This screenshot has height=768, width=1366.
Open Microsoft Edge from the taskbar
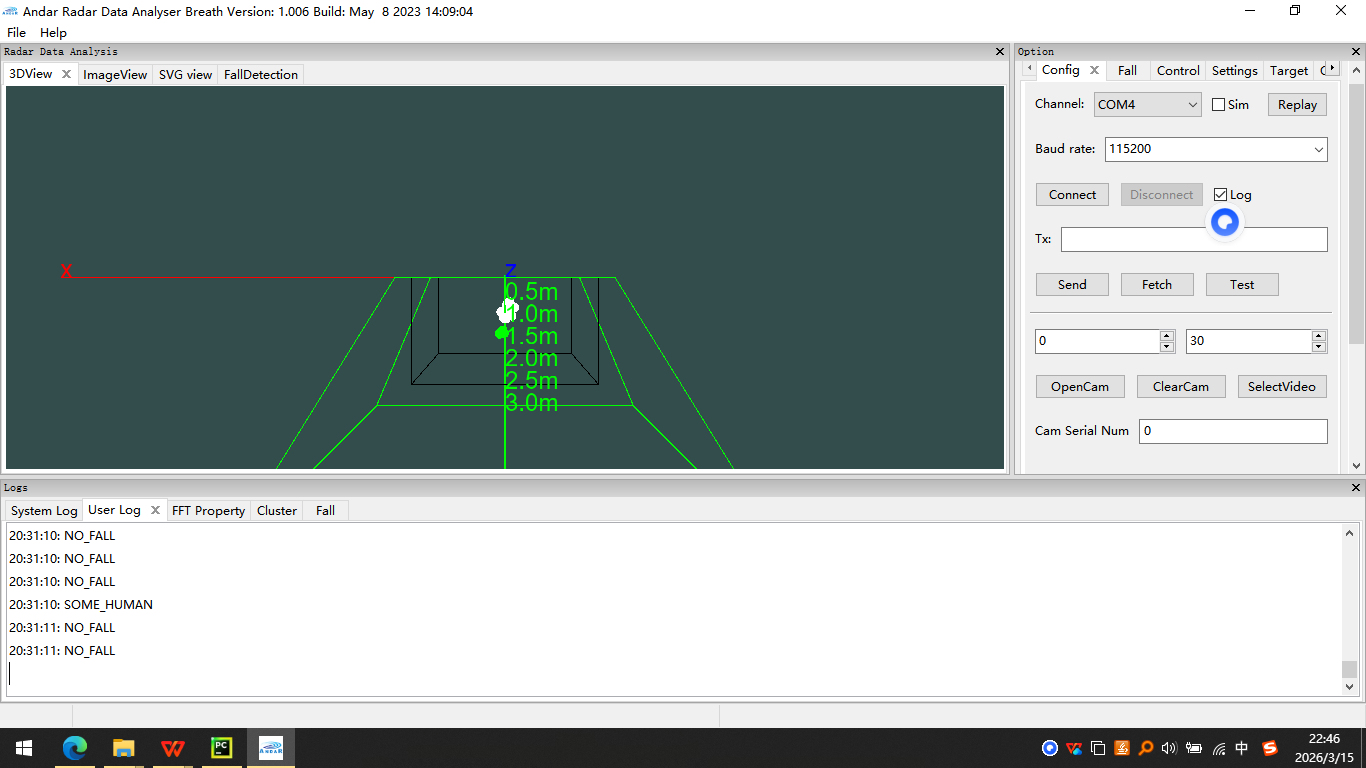pyautogui.click(x=75, y=747)
